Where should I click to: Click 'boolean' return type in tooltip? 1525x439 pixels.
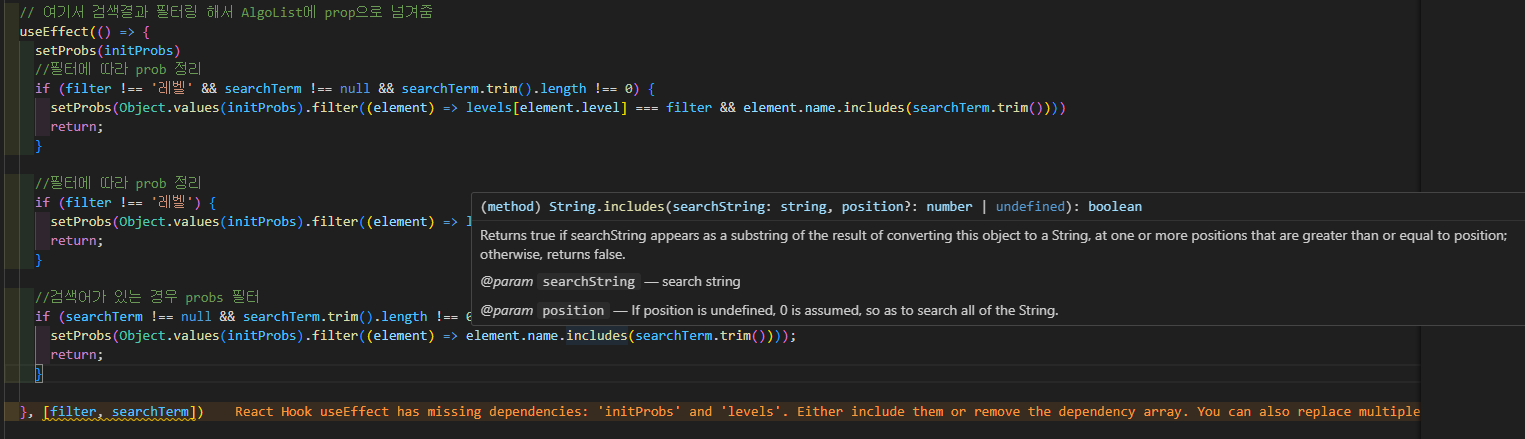click(1115, 207)
